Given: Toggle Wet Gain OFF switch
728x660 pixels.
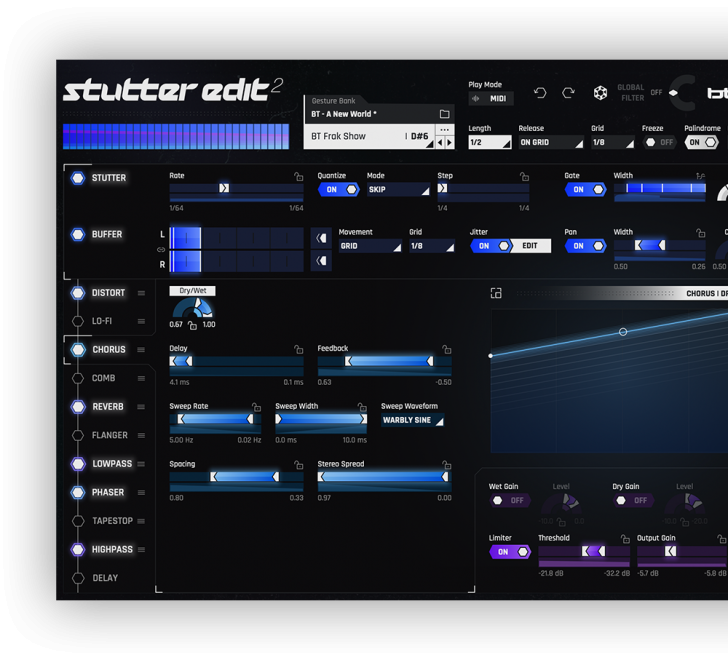Looking at the screenshot, I should 510,500.
